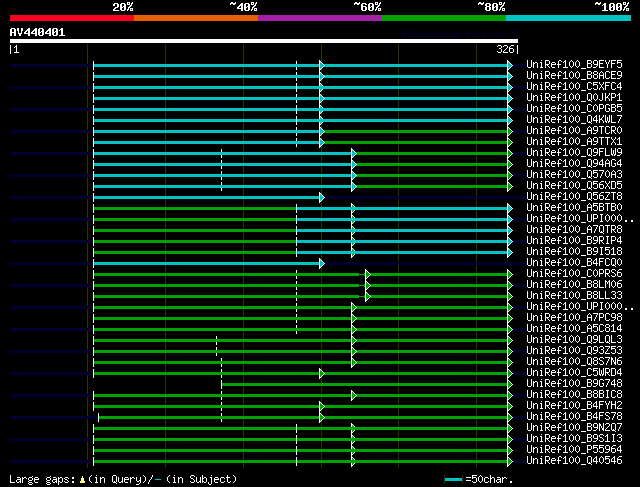Screen dimensions: 640x487
Task: Select subject label UniRef100_A9TCR0
Action: tap(574, 131)
